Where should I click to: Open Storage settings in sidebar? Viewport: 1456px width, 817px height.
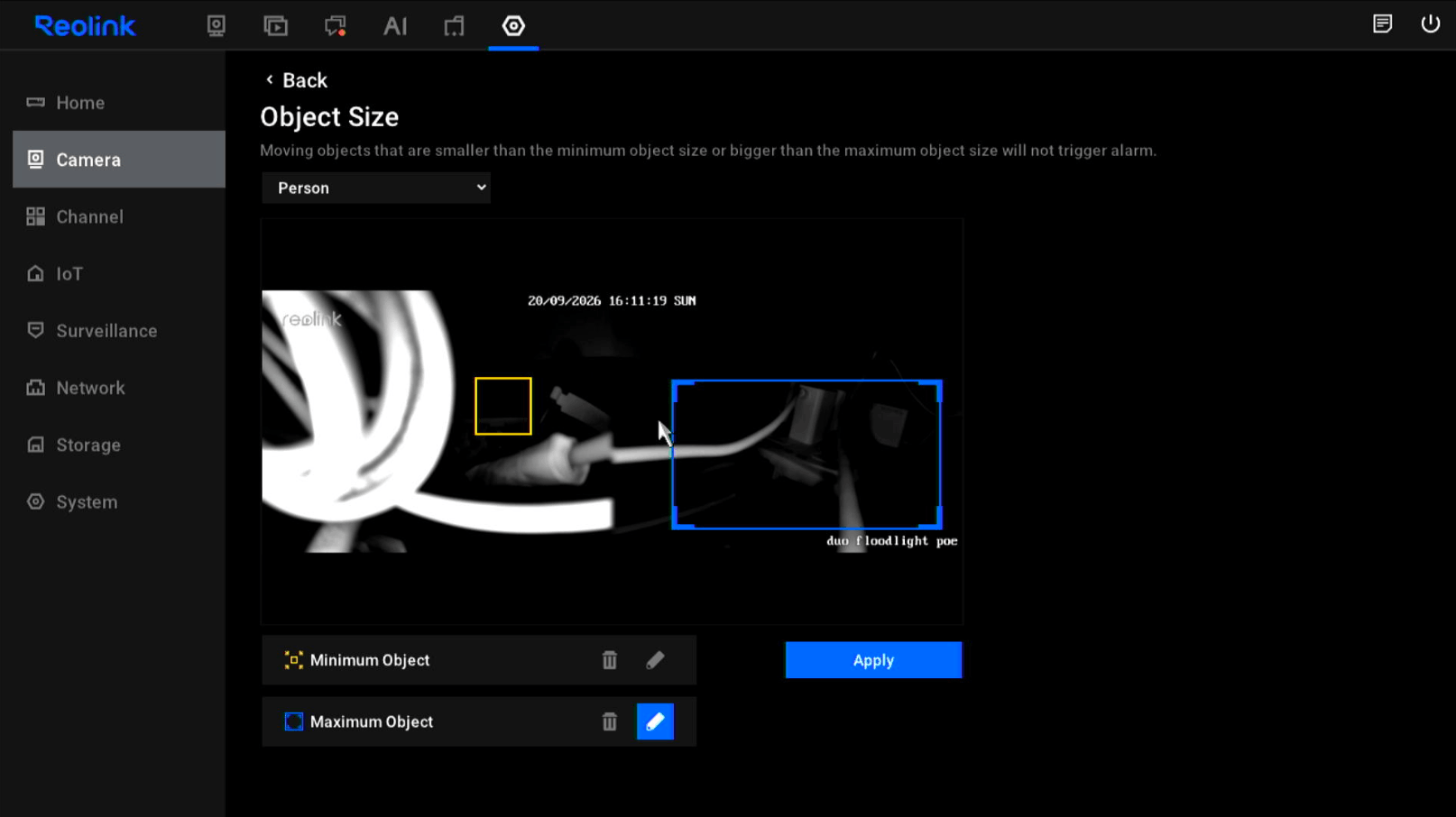(119, 445)
